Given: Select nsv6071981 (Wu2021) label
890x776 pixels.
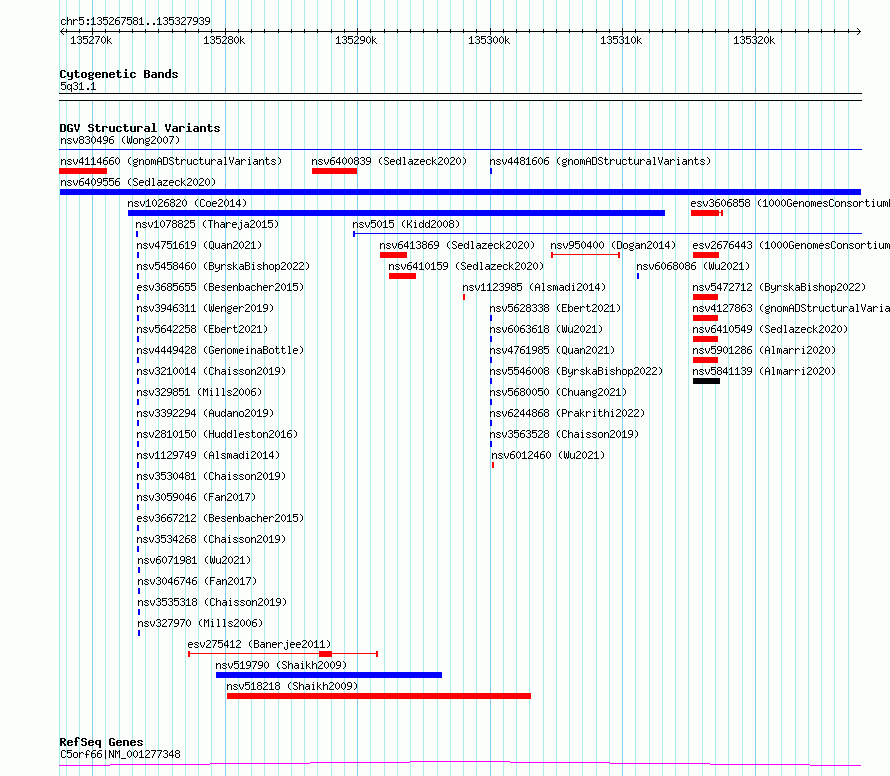Looking at the screenshot, I should tap(194, 560).
